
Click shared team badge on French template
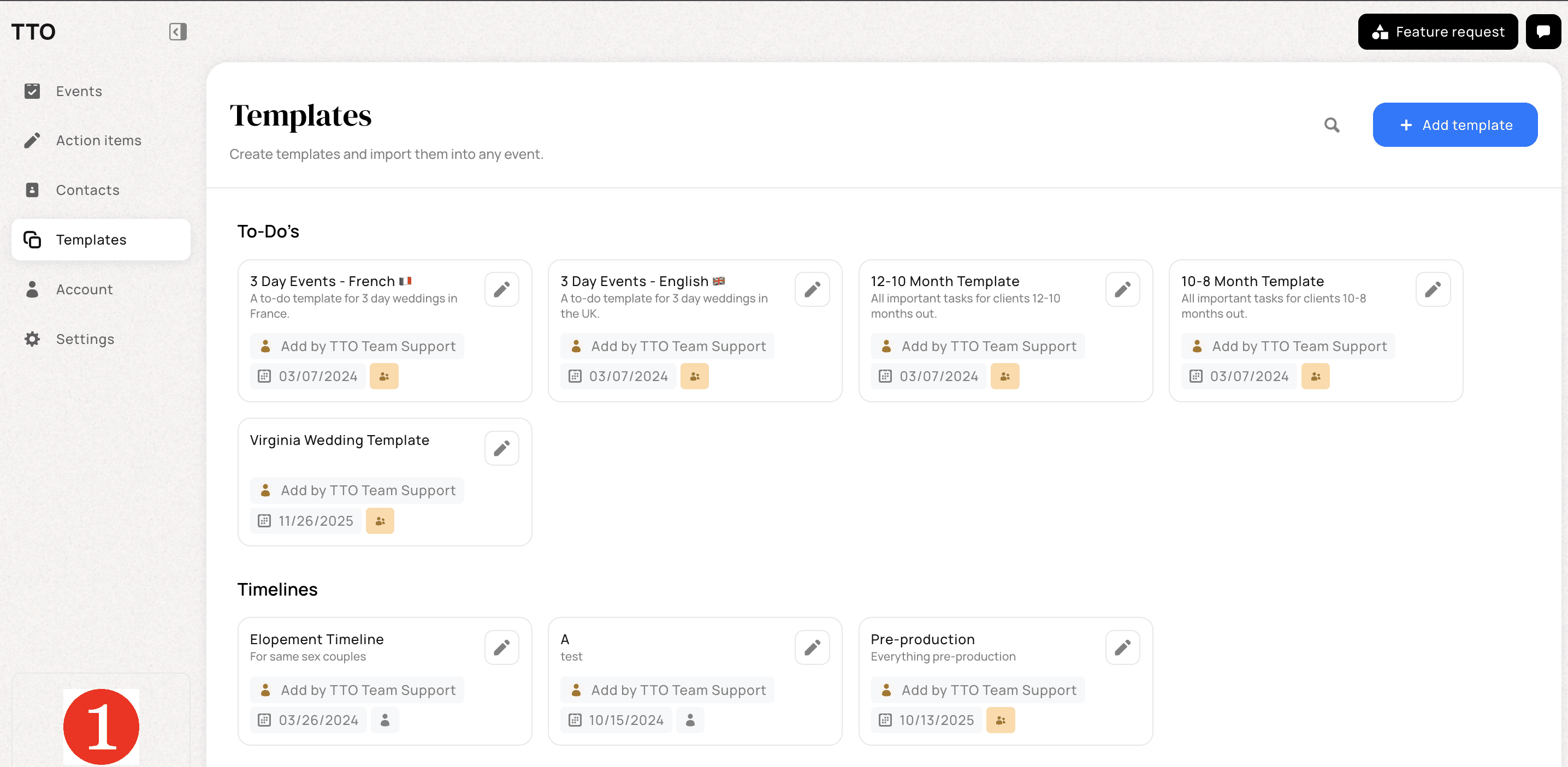(x=384, y=376)
